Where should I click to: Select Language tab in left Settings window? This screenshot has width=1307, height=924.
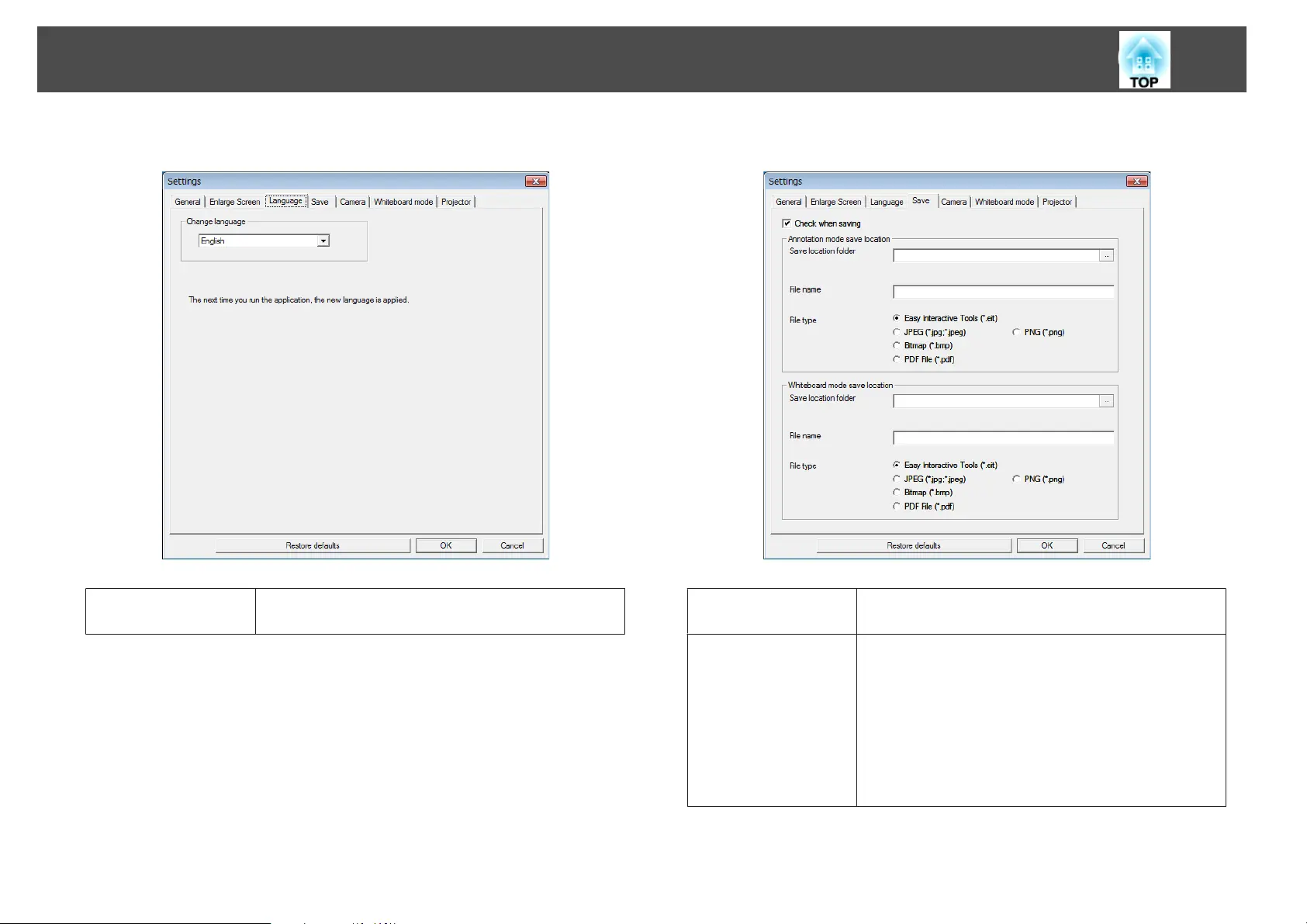coord(286,201)
